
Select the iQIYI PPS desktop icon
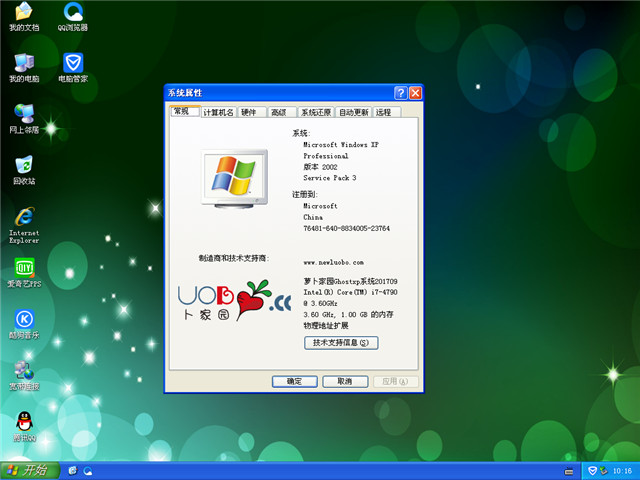click(24, 273)
